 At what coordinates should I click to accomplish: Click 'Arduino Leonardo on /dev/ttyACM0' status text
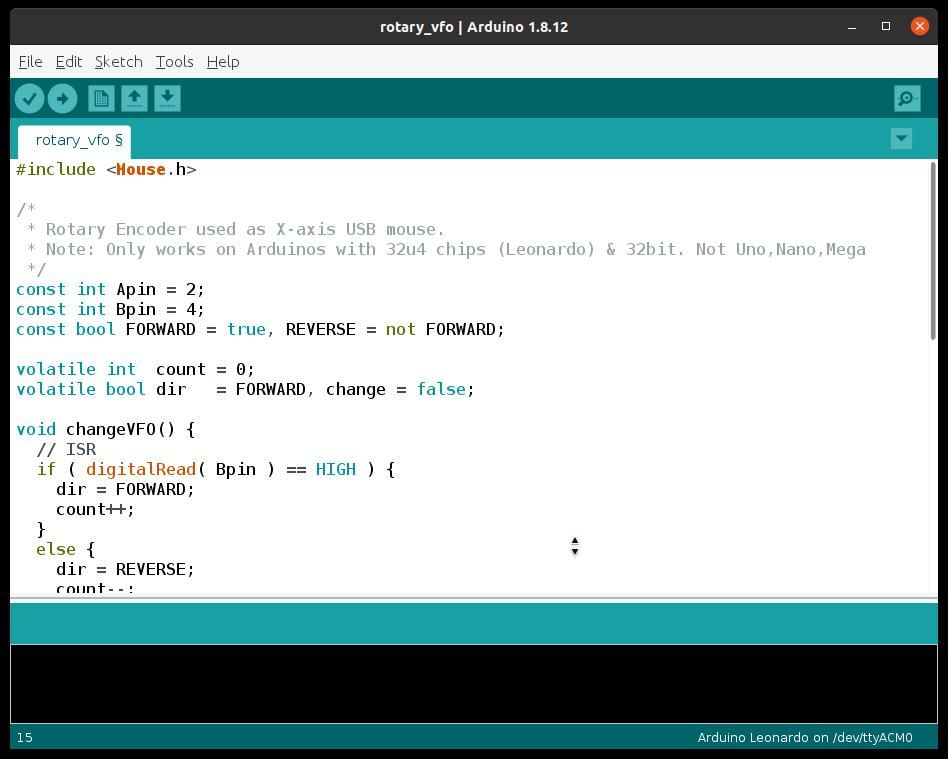pyautogui.click(x=805, y=737)
